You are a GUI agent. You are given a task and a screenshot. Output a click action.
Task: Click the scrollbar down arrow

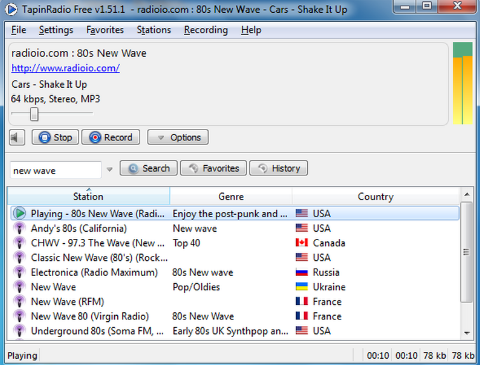pos(467,333)
